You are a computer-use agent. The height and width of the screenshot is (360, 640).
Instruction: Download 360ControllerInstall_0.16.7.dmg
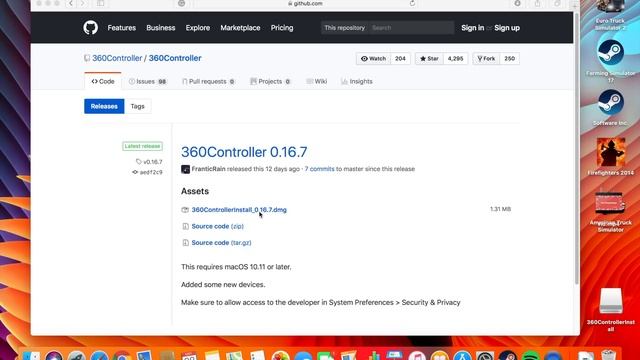point(239,210)
